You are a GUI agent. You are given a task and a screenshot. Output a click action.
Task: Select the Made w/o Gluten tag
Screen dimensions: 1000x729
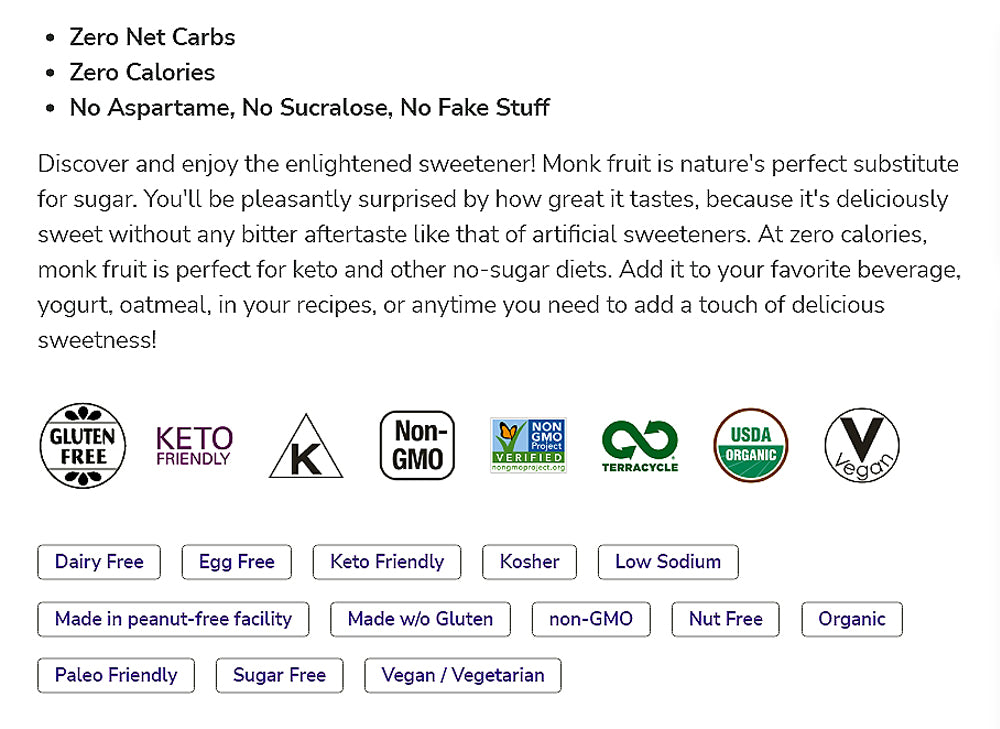pos(420,619)
